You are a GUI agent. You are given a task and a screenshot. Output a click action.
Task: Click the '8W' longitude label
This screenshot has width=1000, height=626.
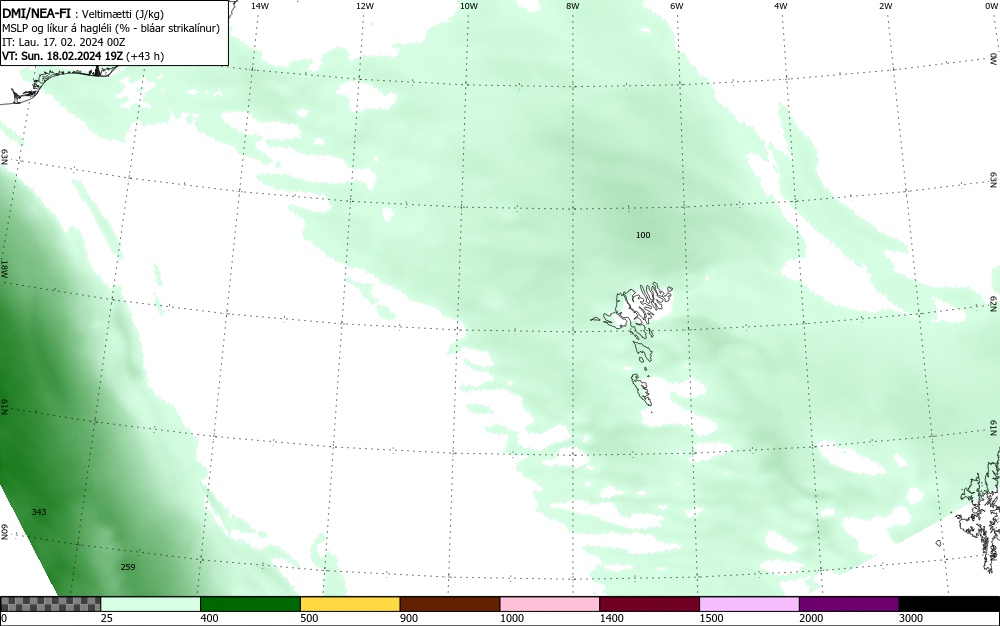click(573, 6)
